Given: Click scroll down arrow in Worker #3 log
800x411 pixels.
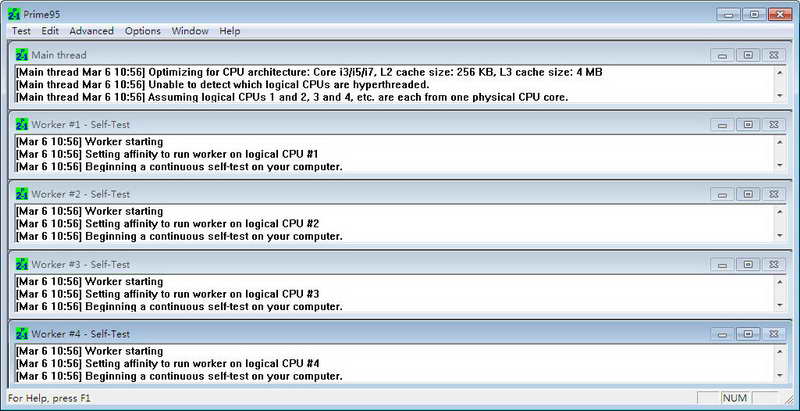Looking at the screenshot, I should click(780, 305).
